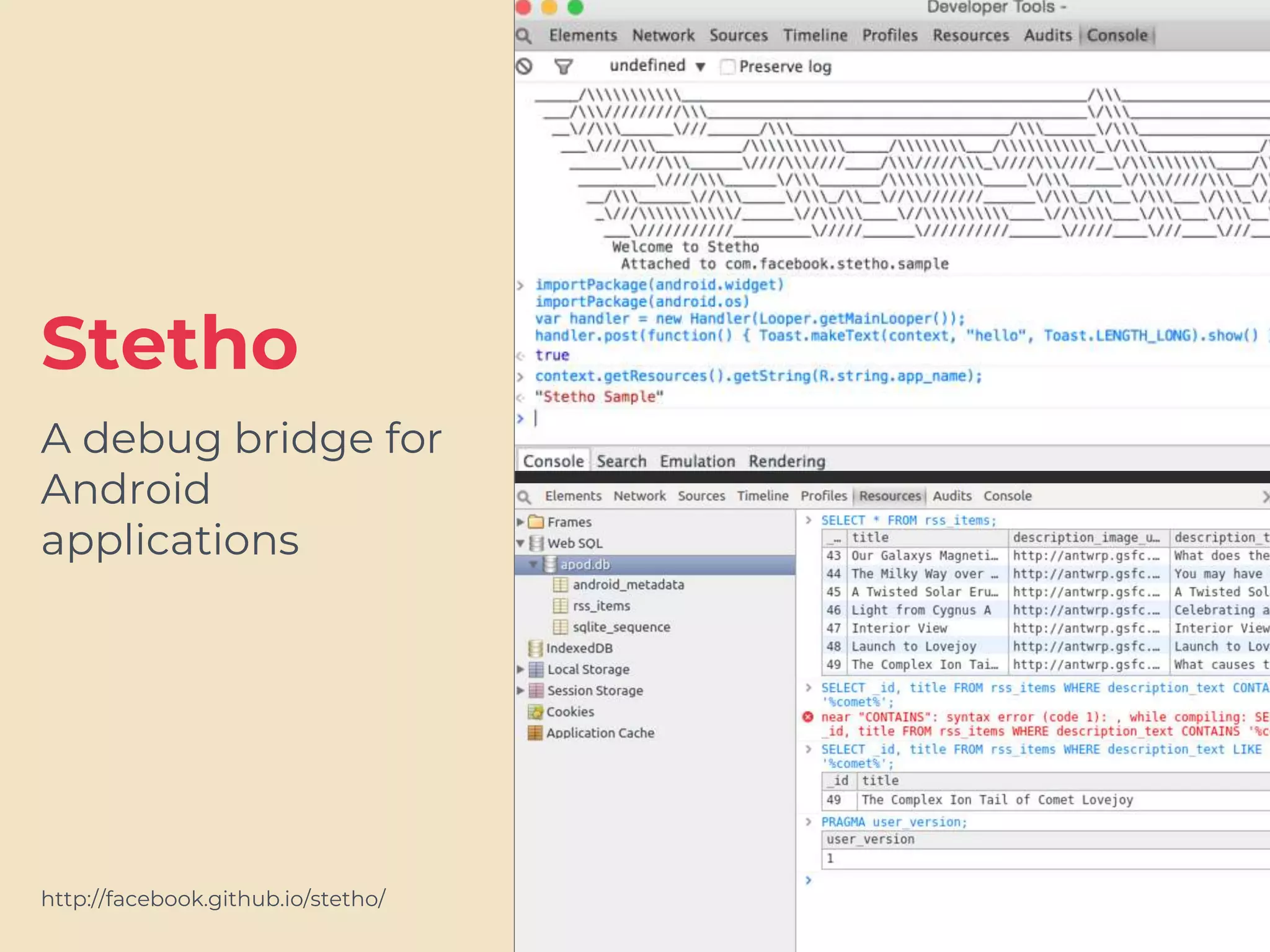Switch to the Rendering drawer tab
Viewport: 1270px width, 952px height.
786,461
